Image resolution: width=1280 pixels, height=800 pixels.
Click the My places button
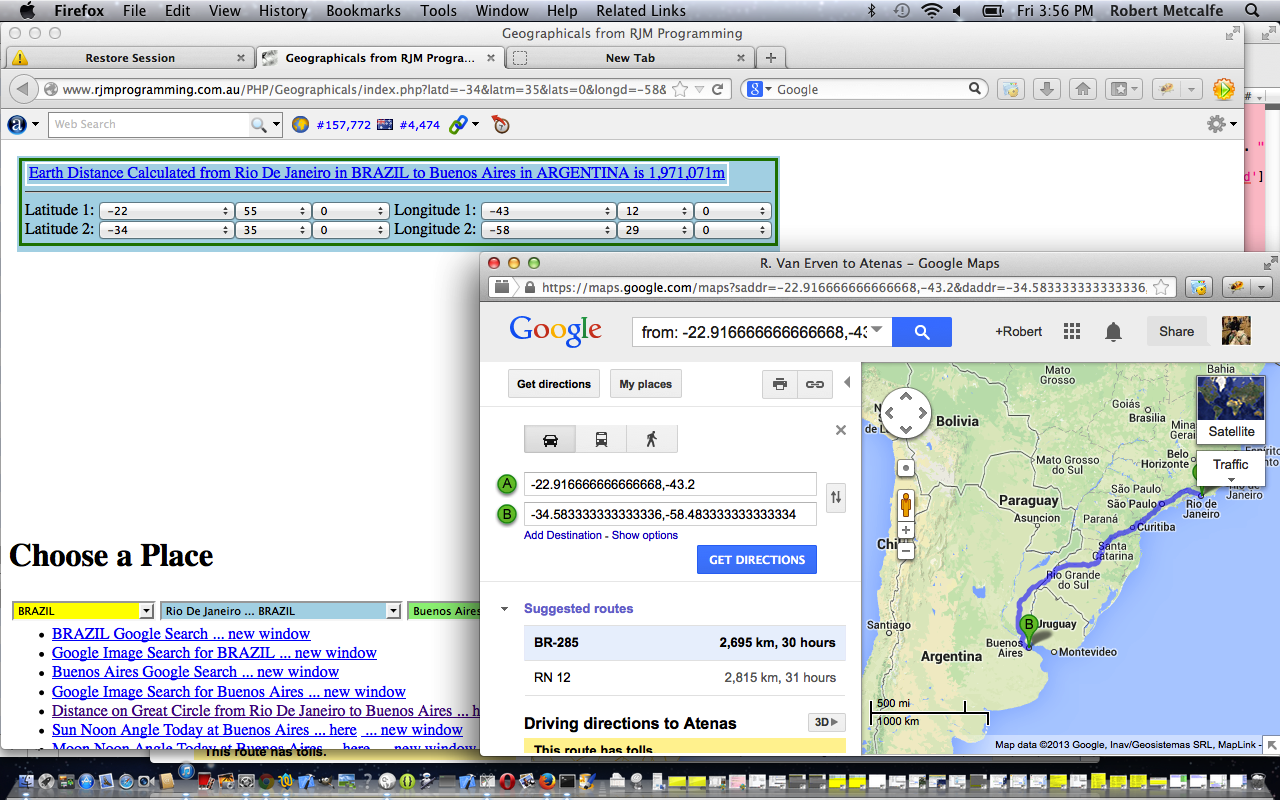646,384
